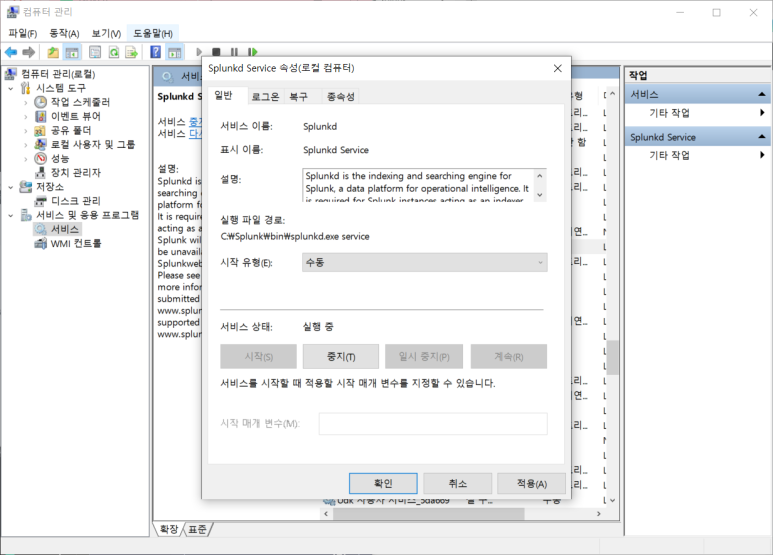Toggle the Show/Hide Action Pane icon
The image size is (773, 555).
click(x=174, y=52)
